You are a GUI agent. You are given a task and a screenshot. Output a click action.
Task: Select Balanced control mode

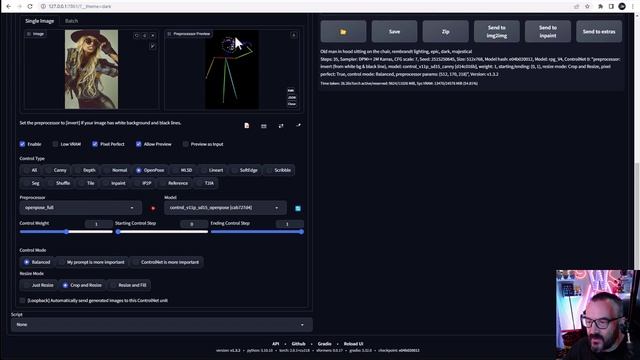point(37,262)
